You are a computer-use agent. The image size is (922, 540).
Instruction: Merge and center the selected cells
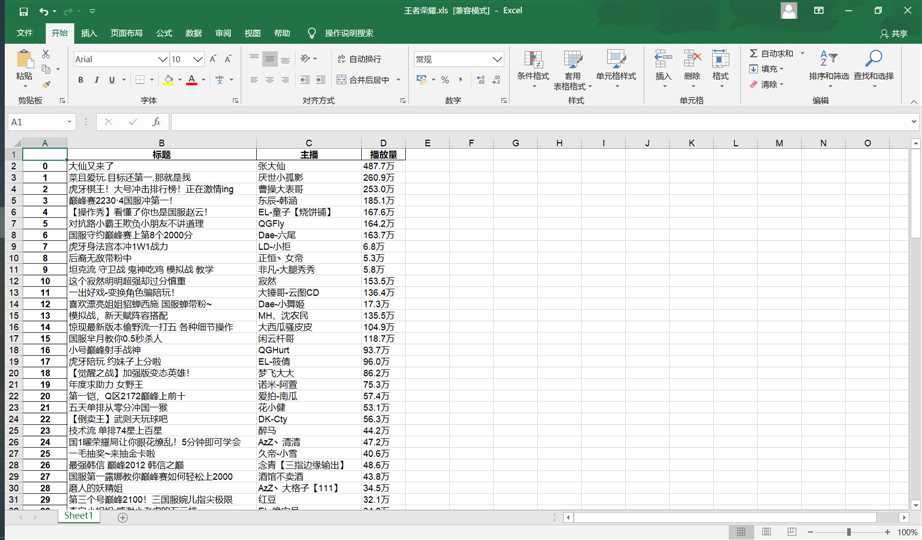(x=363, y=79)
